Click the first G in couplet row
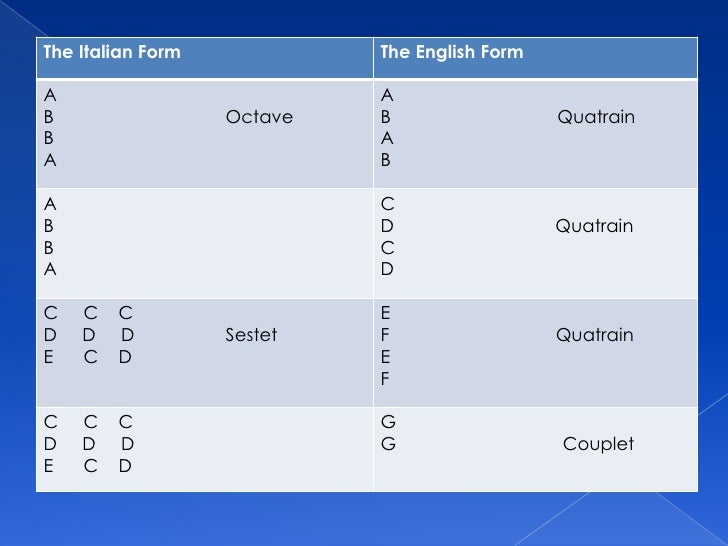 click(388, 422)
